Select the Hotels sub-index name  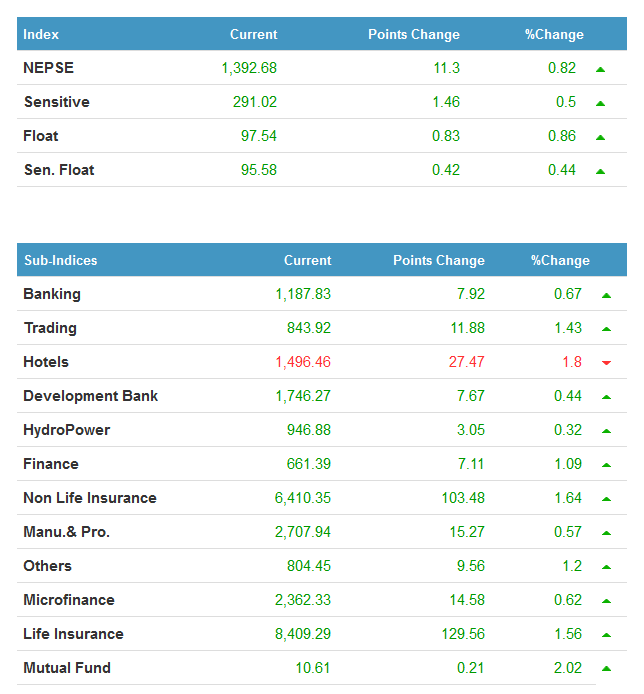(x=46, y=362)
